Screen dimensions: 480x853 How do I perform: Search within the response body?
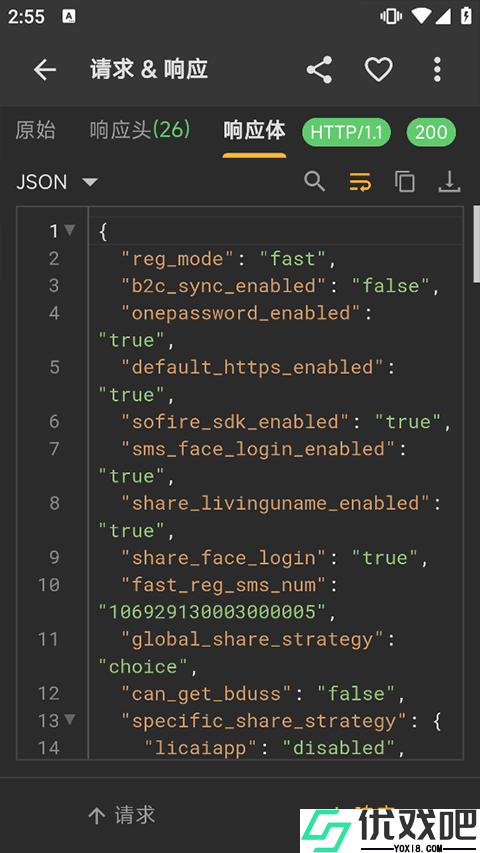click(x=315, y=181)
